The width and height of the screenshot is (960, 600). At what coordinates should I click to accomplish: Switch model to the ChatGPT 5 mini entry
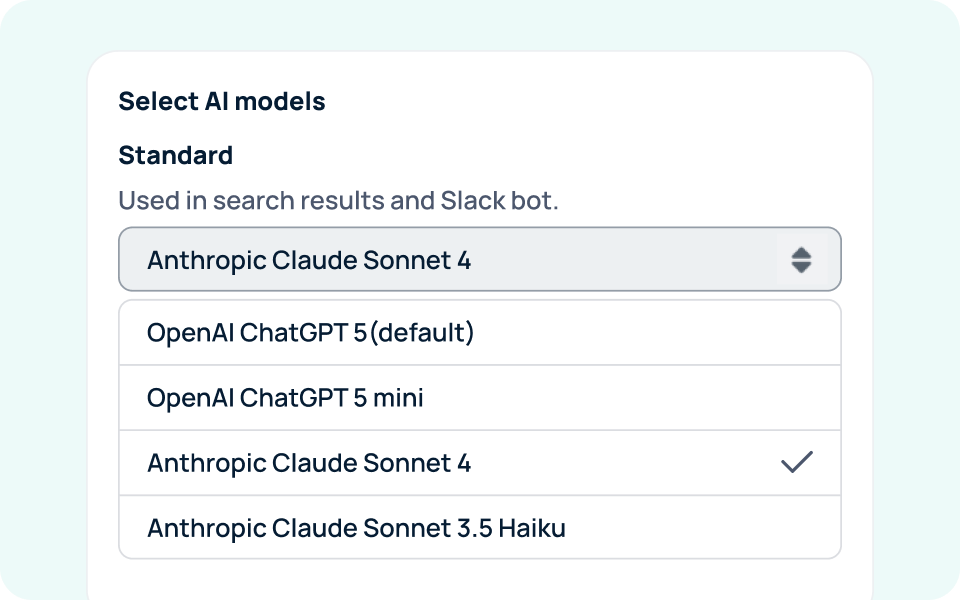(x=285, y=397)
